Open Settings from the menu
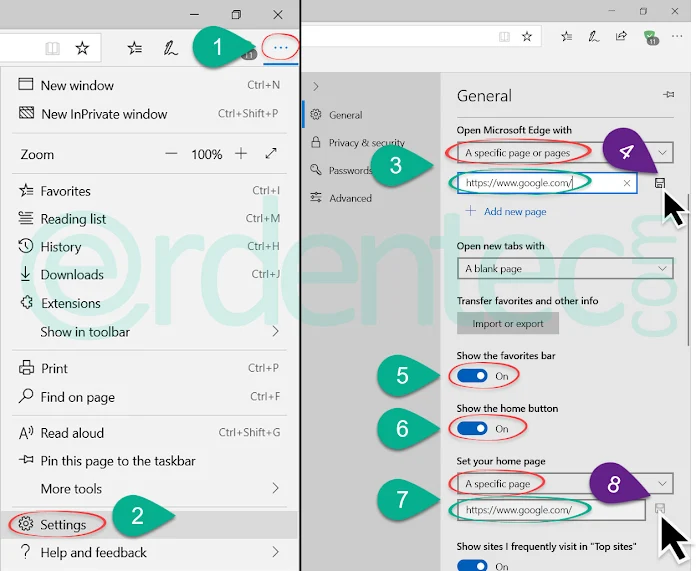Viewport: 696px width, 571px height. click(149, 524)
